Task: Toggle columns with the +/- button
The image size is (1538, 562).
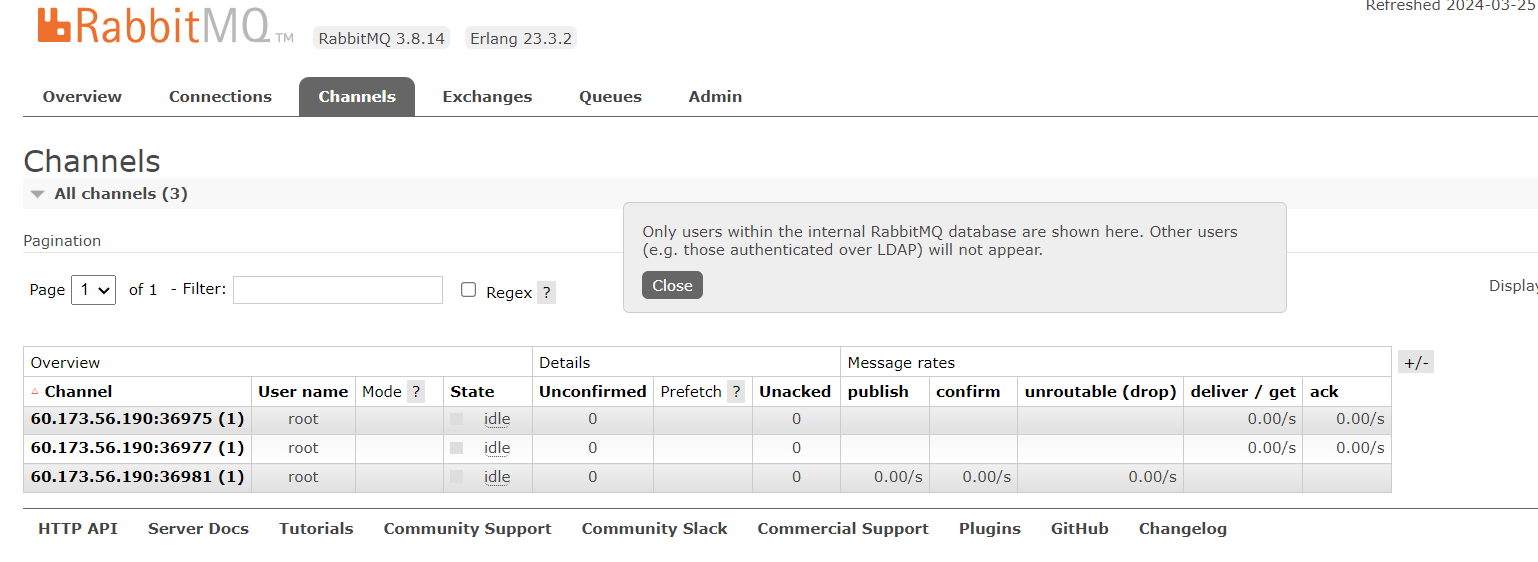Action: [x=1415, y=363]
